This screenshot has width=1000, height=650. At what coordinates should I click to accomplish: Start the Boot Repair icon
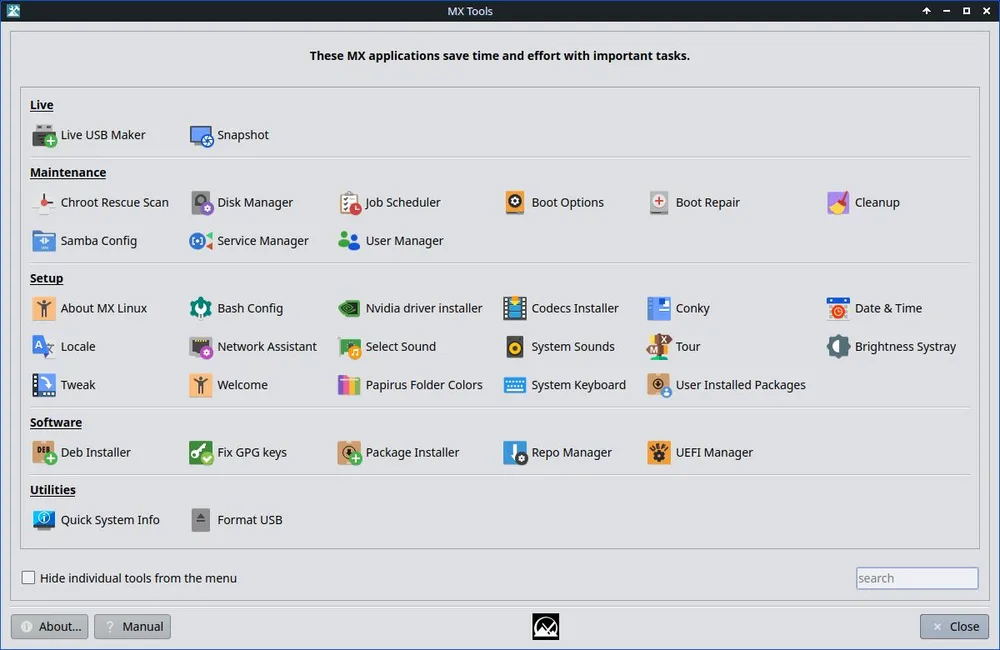point(659,203)
